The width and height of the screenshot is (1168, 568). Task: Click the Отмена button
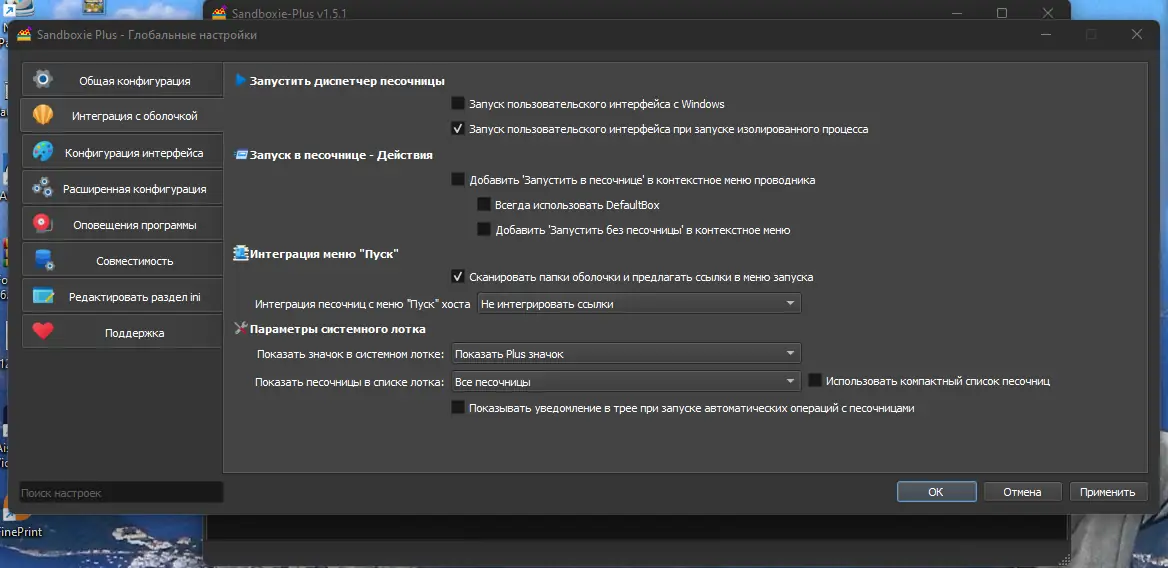pos(1022,491)
